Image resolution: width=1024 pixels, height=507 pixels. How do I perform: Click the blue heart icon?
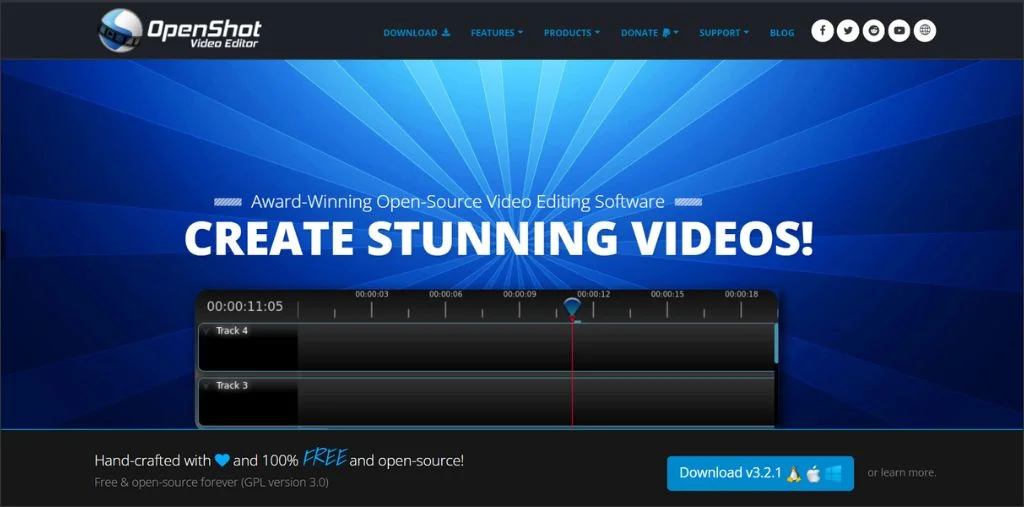(222, 461)
